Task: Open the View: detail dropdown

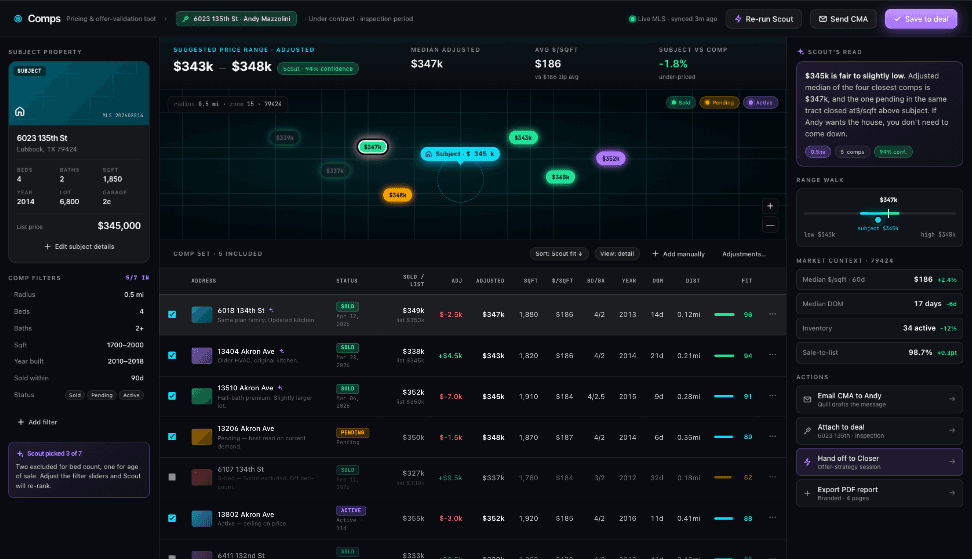Action: [617, 253]
